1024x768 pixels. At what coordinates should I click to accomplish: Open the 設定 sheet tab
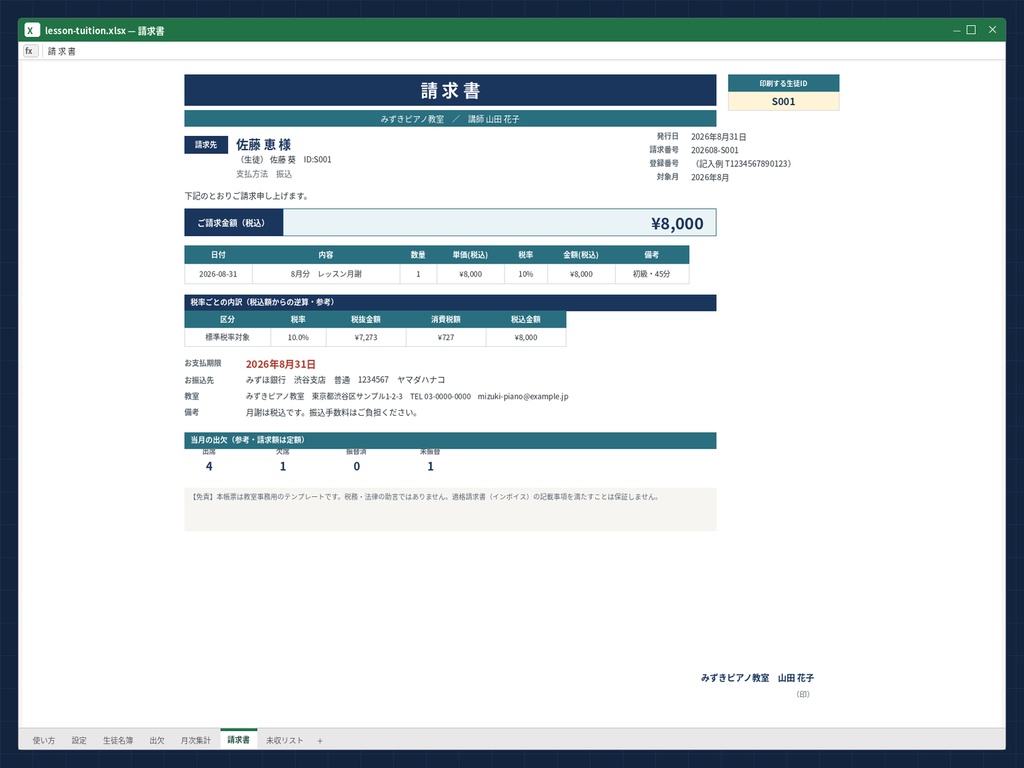click(x=79, y=741)
